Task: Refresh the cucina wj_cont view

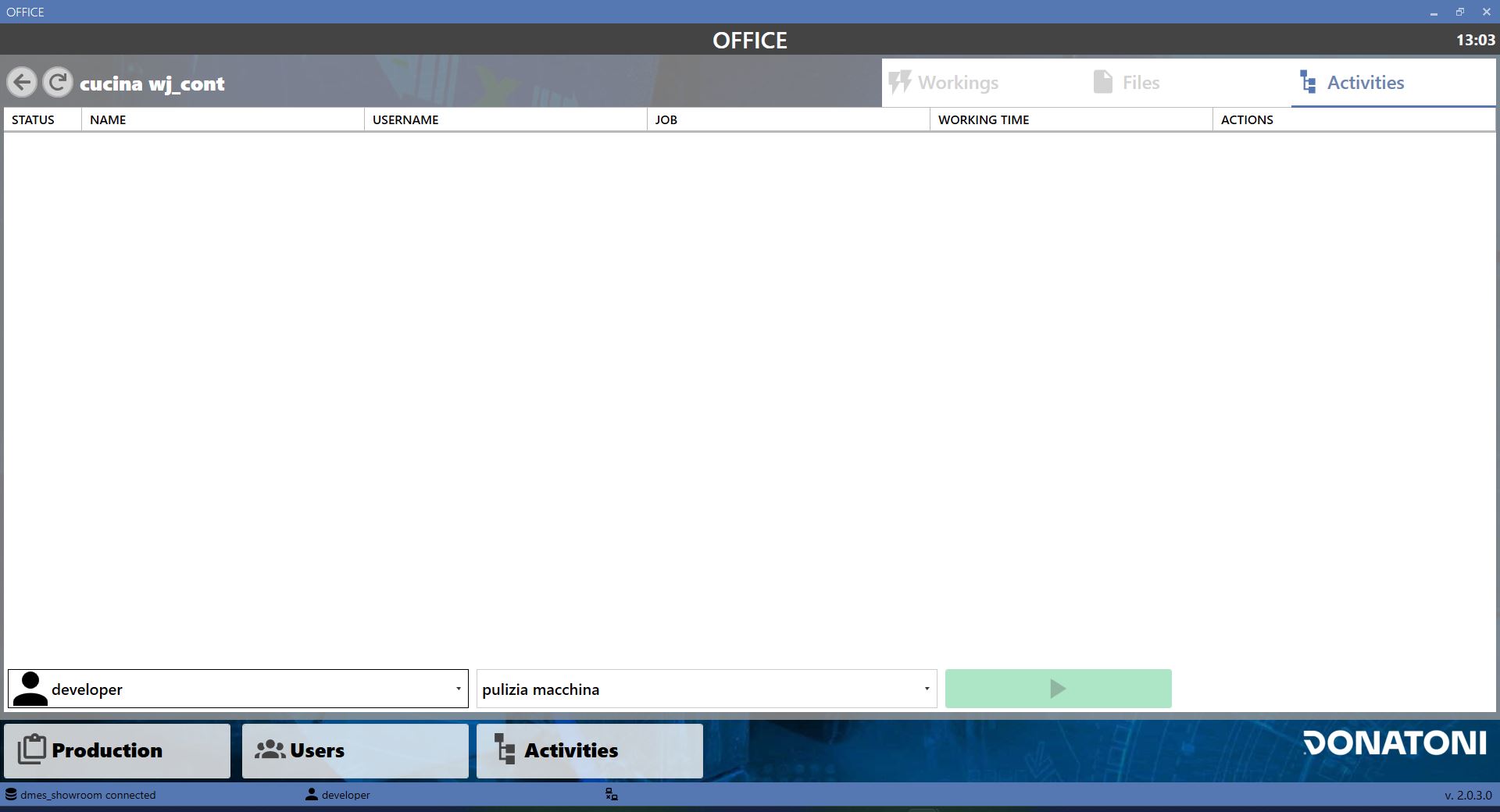Action: click(57, 82)
